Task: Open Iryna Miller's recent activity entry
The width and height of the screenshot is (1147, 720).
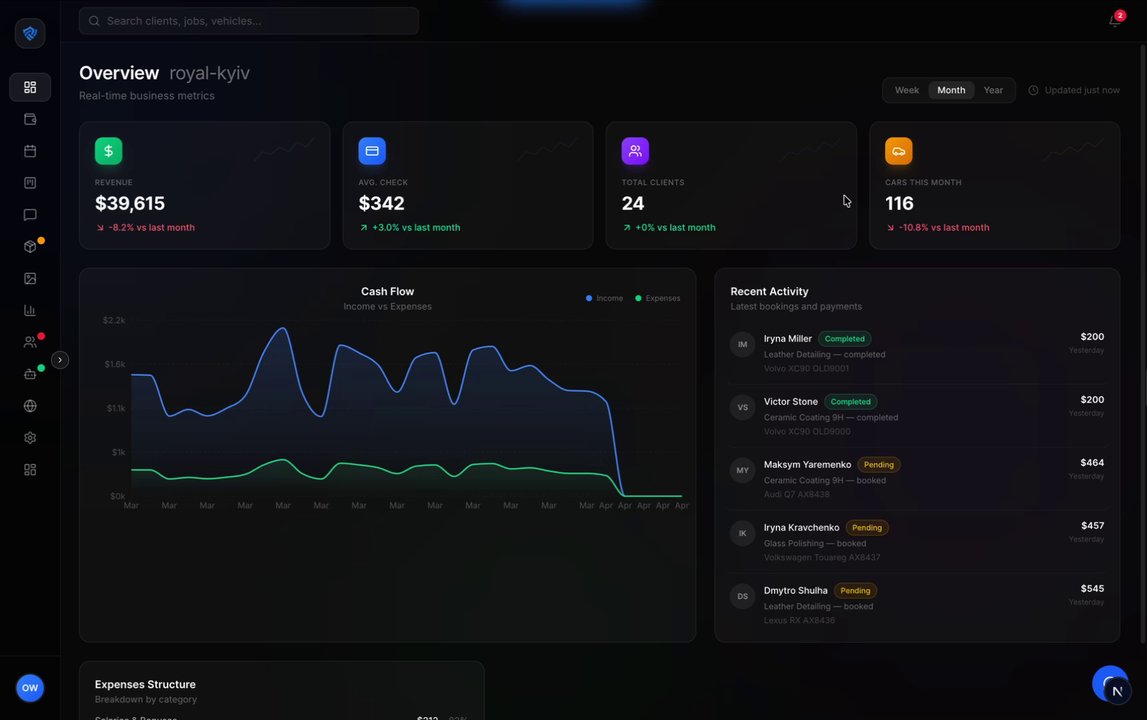Action: (917, 353)
